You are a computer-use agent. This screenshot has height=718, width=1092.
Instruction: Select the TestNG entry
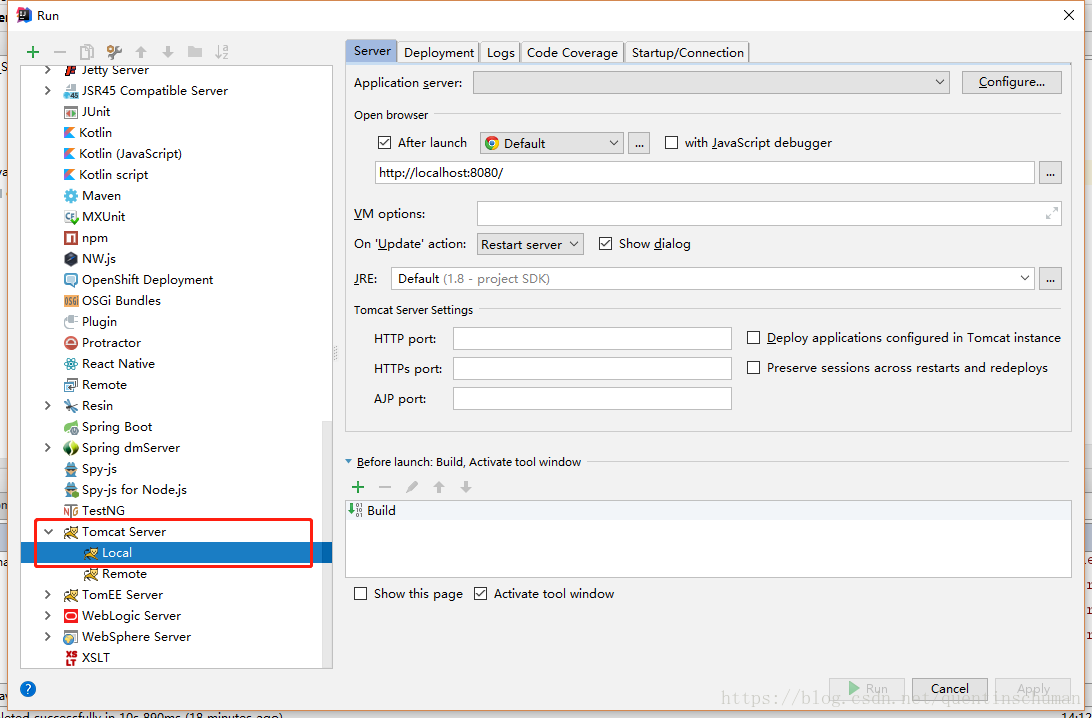point(103,511)
